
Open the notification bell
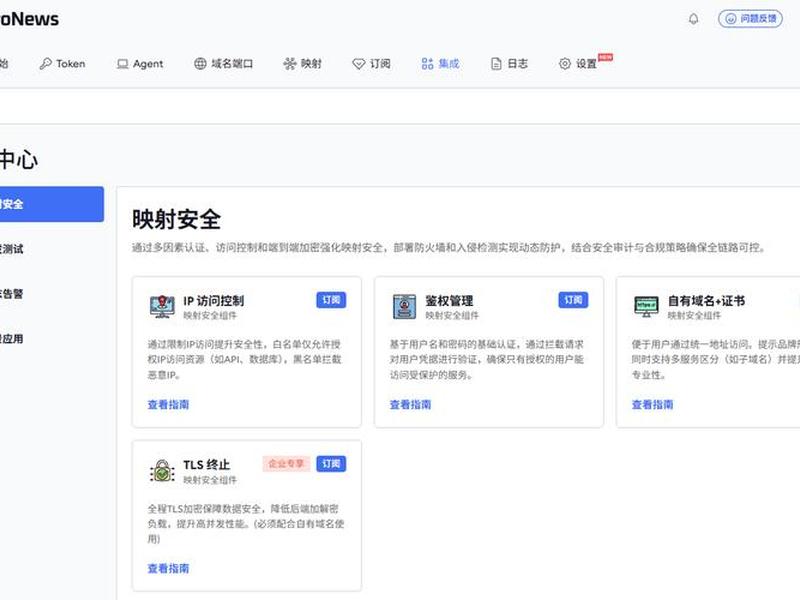tap(693, 19)
